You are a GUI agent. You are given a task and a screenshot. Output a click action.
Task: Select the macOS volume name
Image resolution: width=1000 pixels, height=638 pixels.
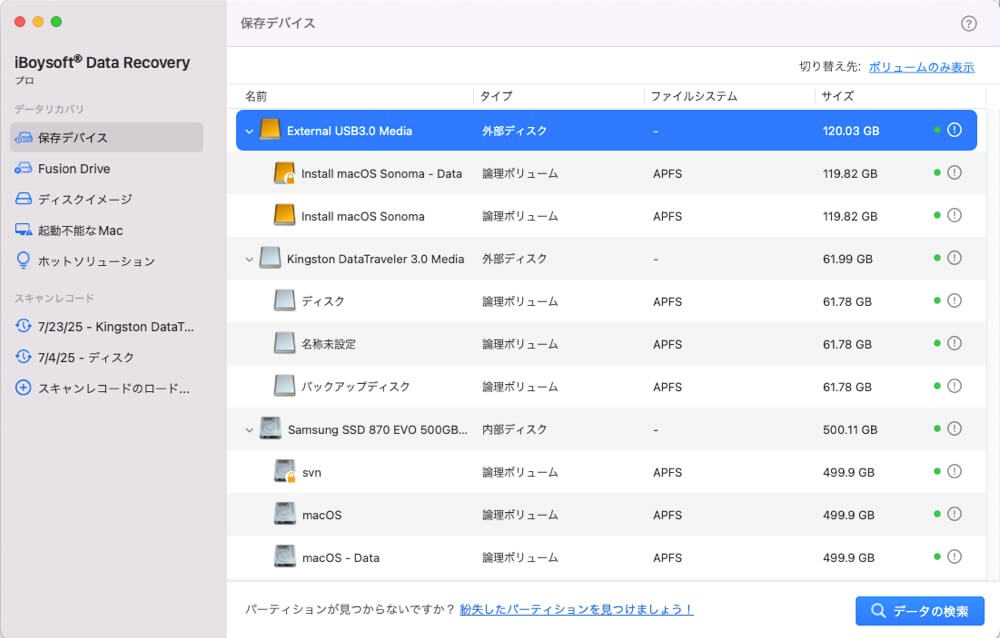pos(321,515)
